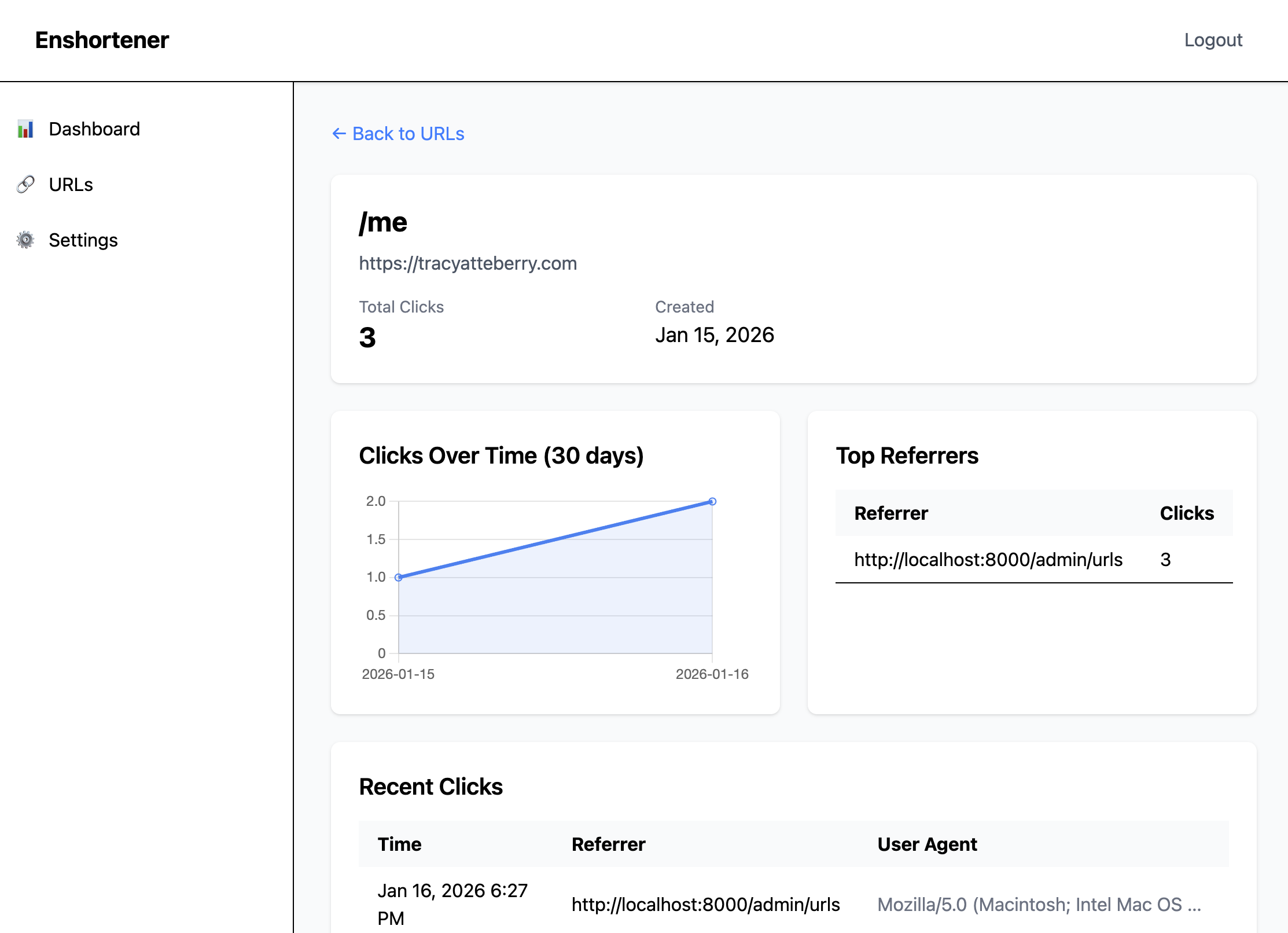Click the localhost referrer in Top Referrers
The image size is (1288, 933).
click(x=988, y=559)
